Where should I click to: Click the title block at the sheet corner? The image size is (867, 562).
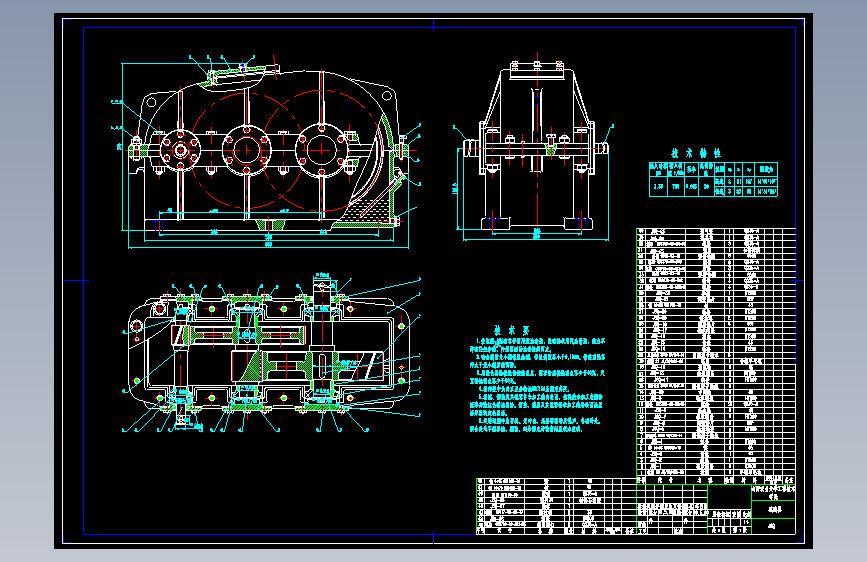[716, 509]
